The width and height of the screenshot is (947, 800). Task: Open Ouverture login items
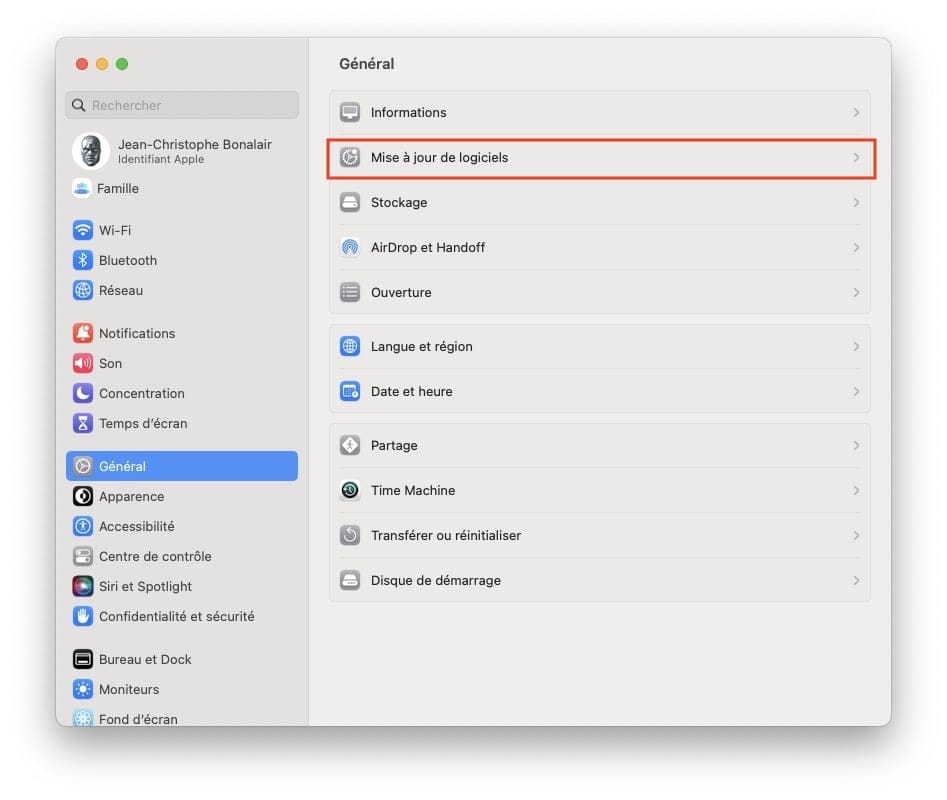click(x=600, y=292)
